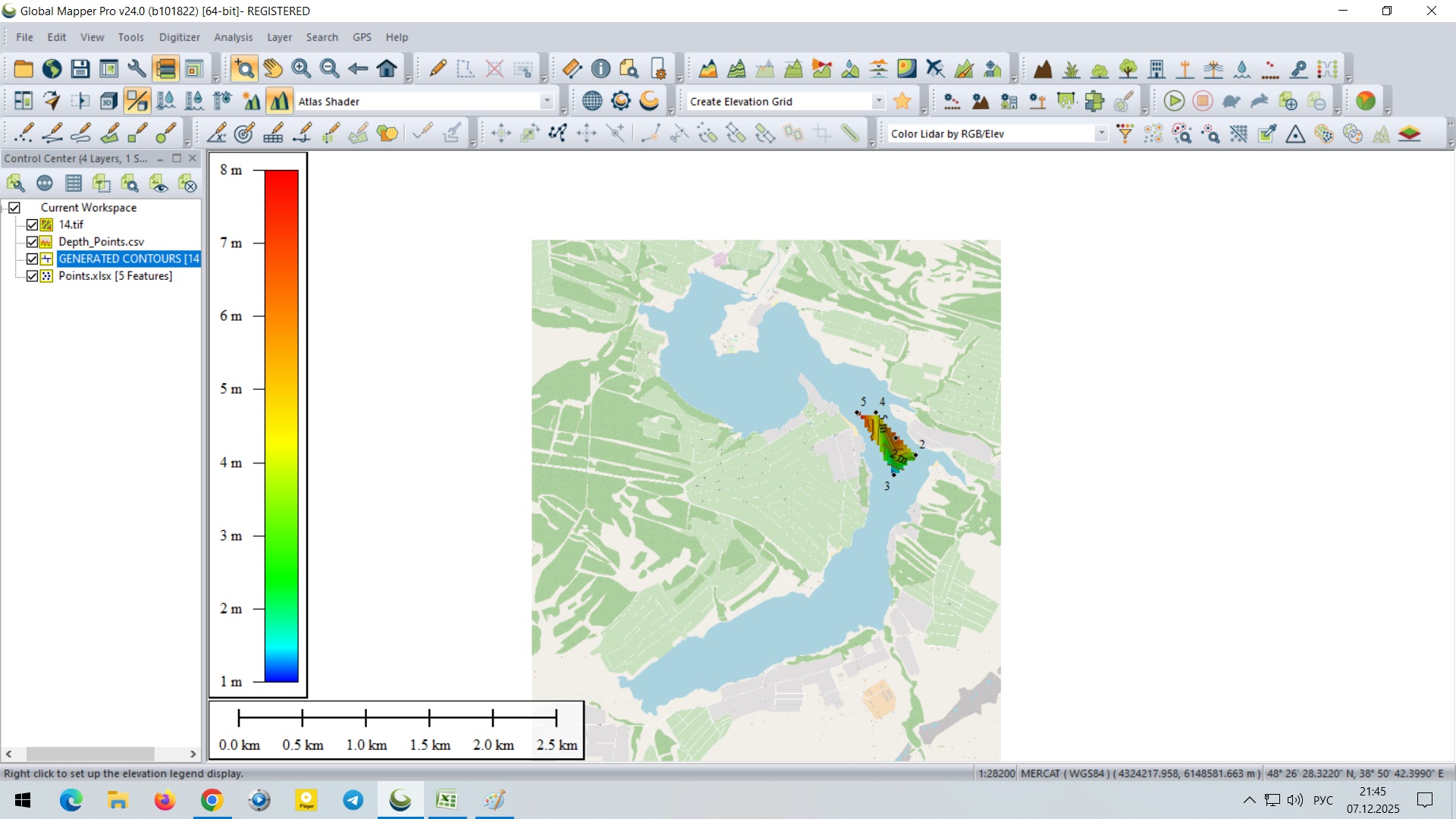Expand the Create Elevation Grid dropdown

tap(878, 101)
